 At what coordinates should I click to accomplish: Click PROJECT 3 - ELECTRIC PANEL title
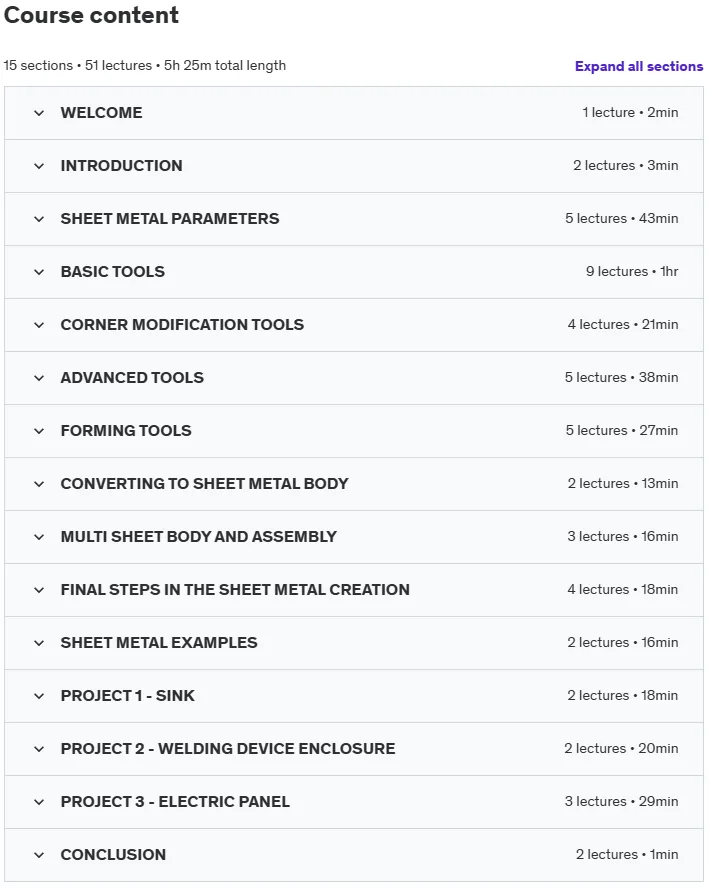click(x=175, y=801)
